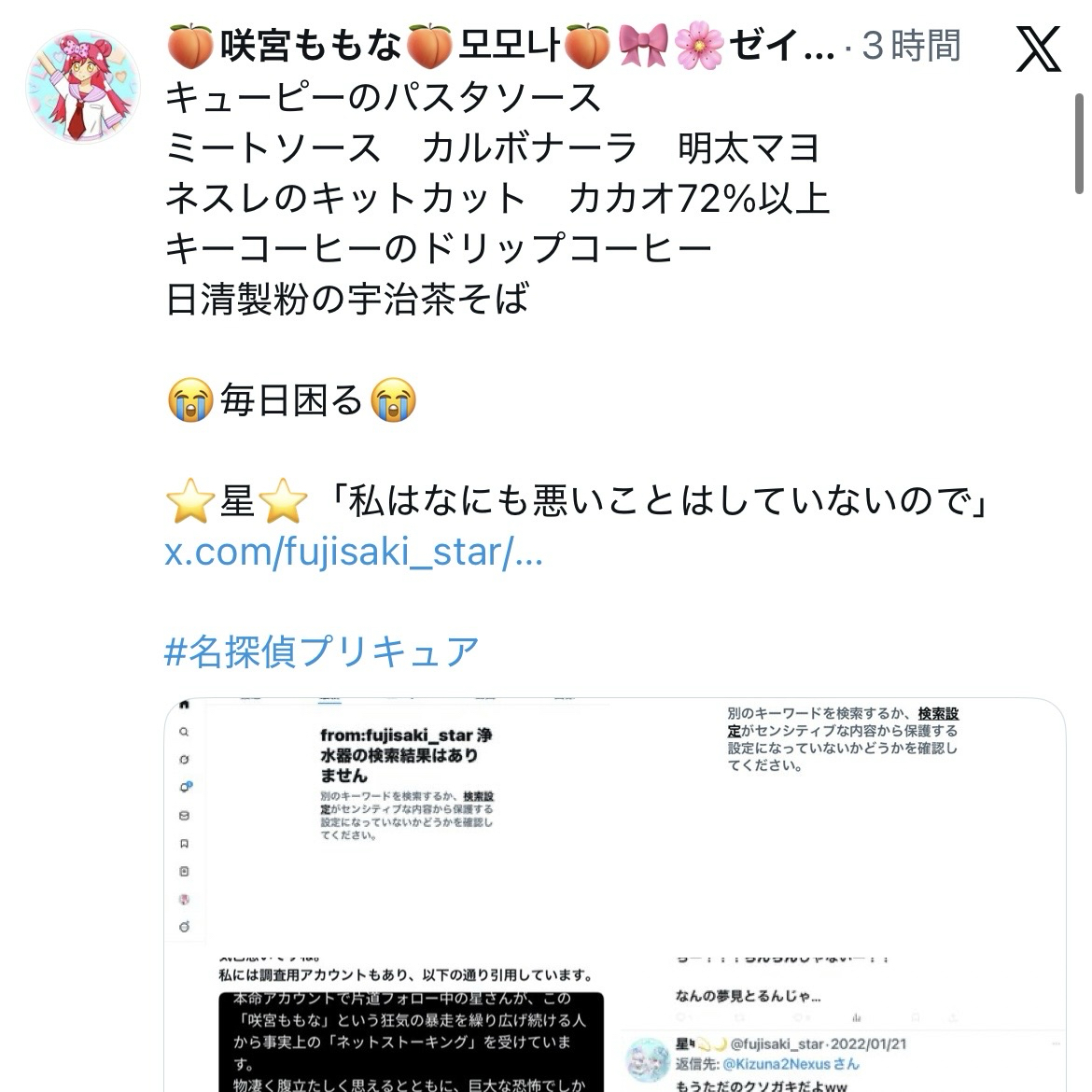Click the analytics bar-chart icon under tweet
The width and height of the screenshot is (1092, 1092).
pos(856,1017)
